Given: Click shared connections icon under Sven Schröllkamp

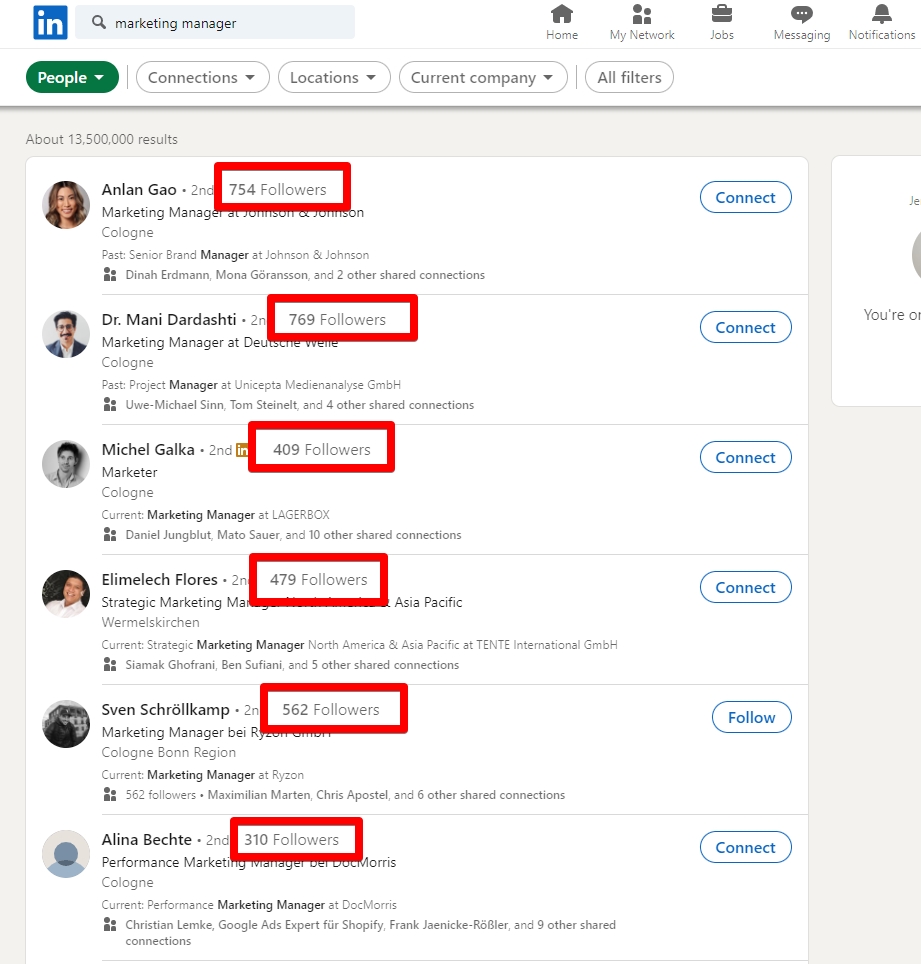Looking at the screenshot, I should pos(110,794).
